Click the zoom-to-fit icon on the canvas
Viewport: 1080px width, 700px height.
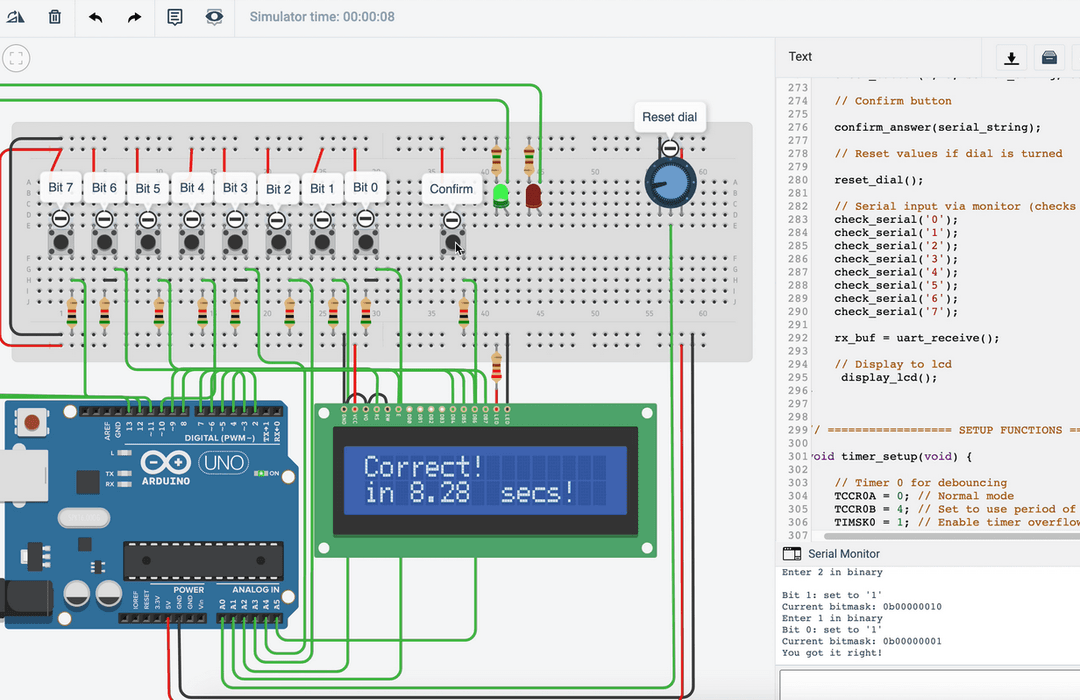(x=16, y=58)
